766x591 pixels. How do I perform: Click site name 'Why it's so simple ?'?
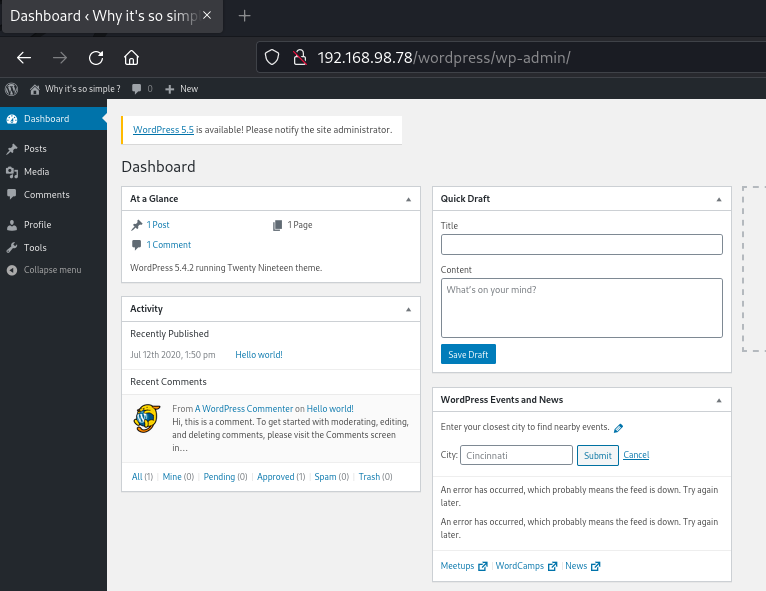click(83, 89)
